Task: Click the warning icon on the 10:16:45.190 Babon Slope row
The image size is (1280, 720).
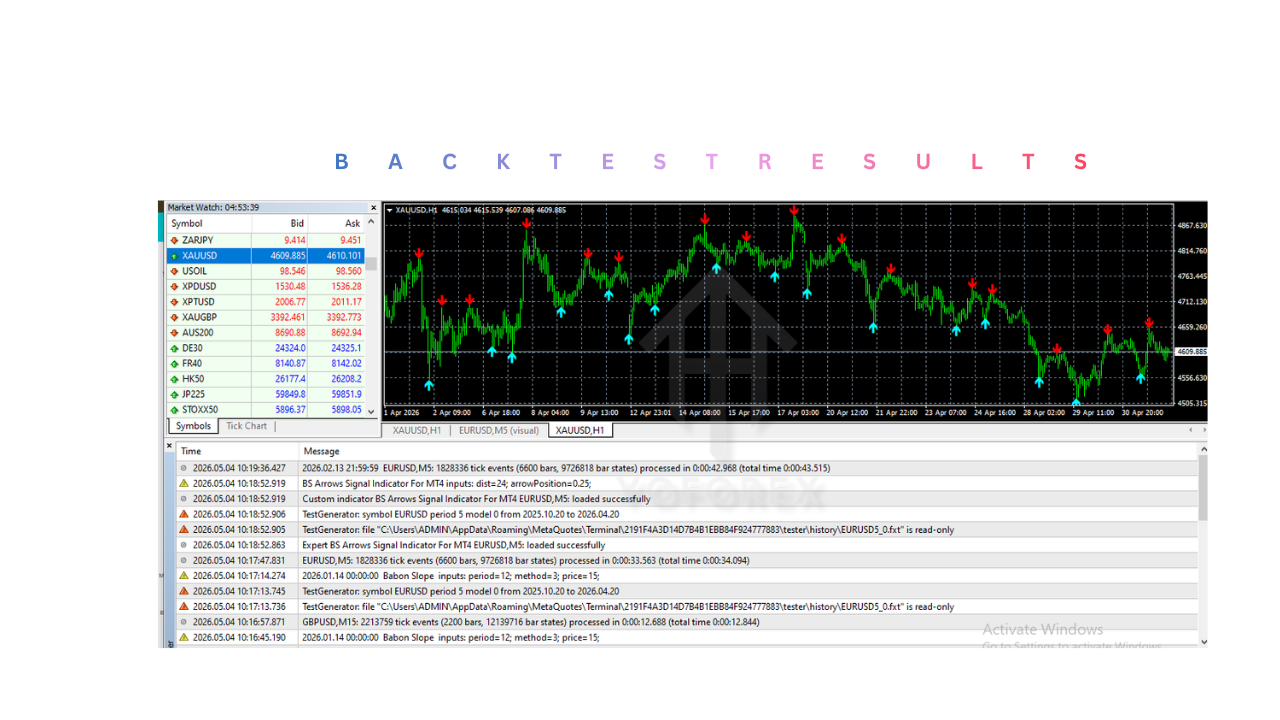Action: tap(183, 637)
